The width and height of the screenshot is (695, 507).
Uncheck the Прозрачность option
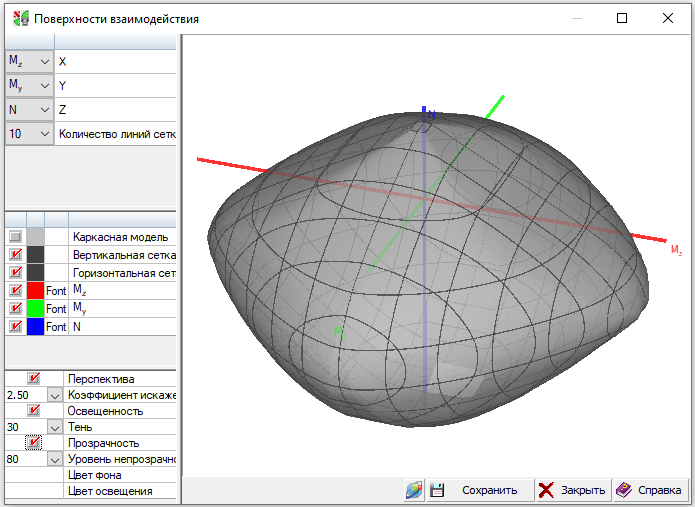34,443
